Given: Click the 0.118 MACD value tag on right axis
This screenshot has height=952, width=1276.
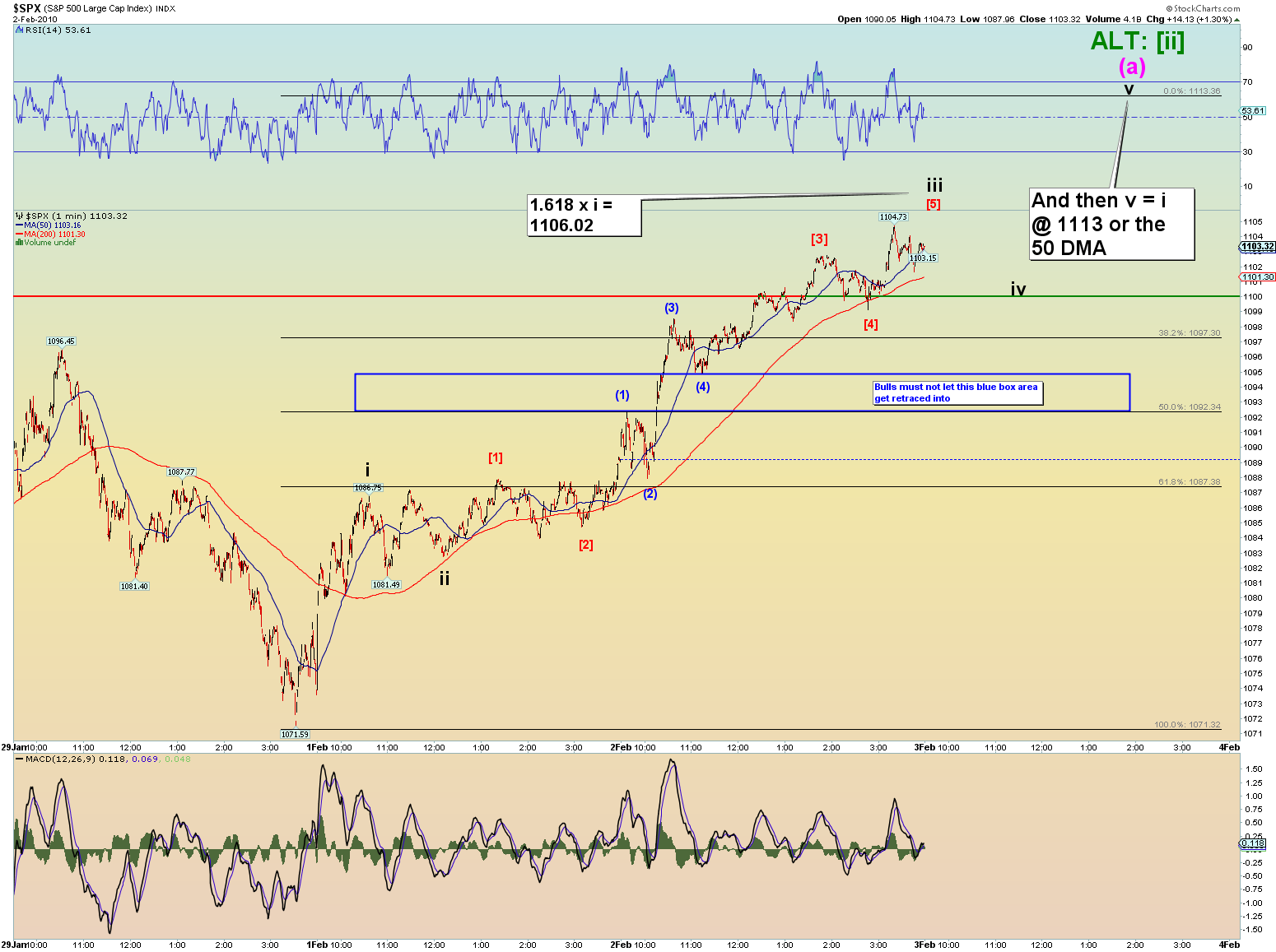Looking at the screenshot, I should pyautogui.click(x=1253, y=843).
